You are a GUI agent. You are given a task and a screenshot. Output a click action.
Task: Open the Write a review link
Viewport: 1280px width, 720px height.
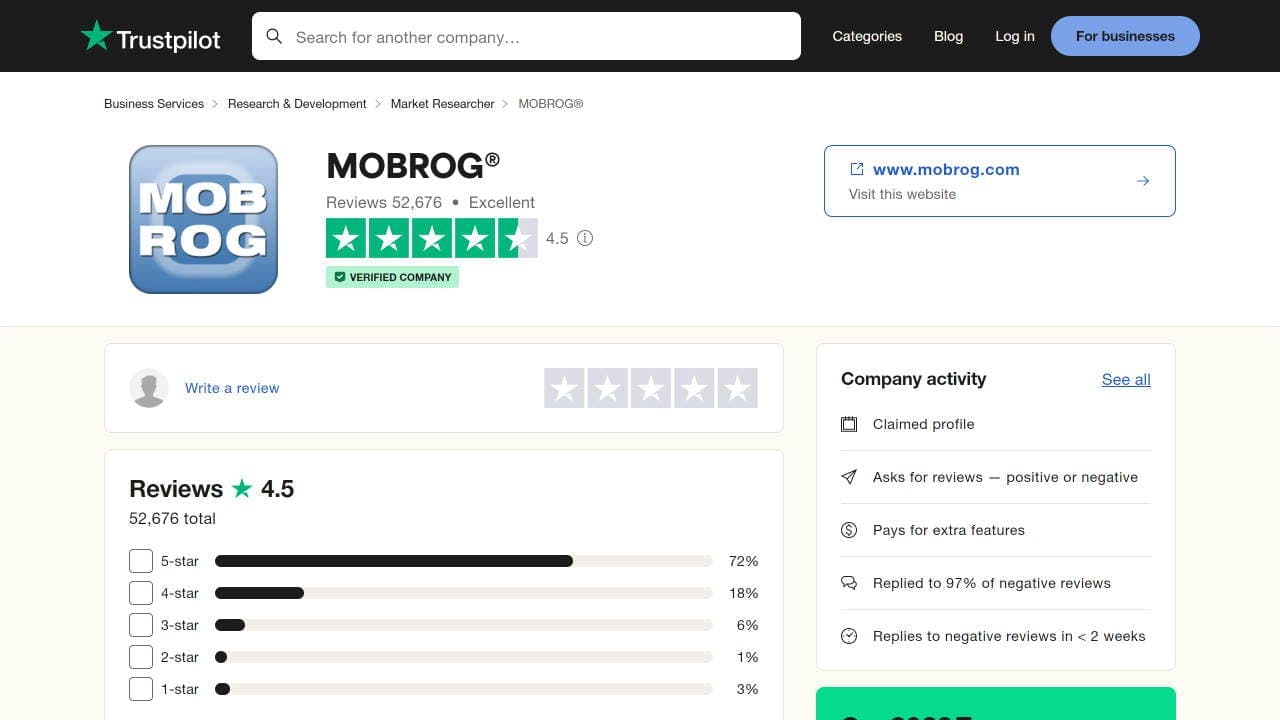232,388
